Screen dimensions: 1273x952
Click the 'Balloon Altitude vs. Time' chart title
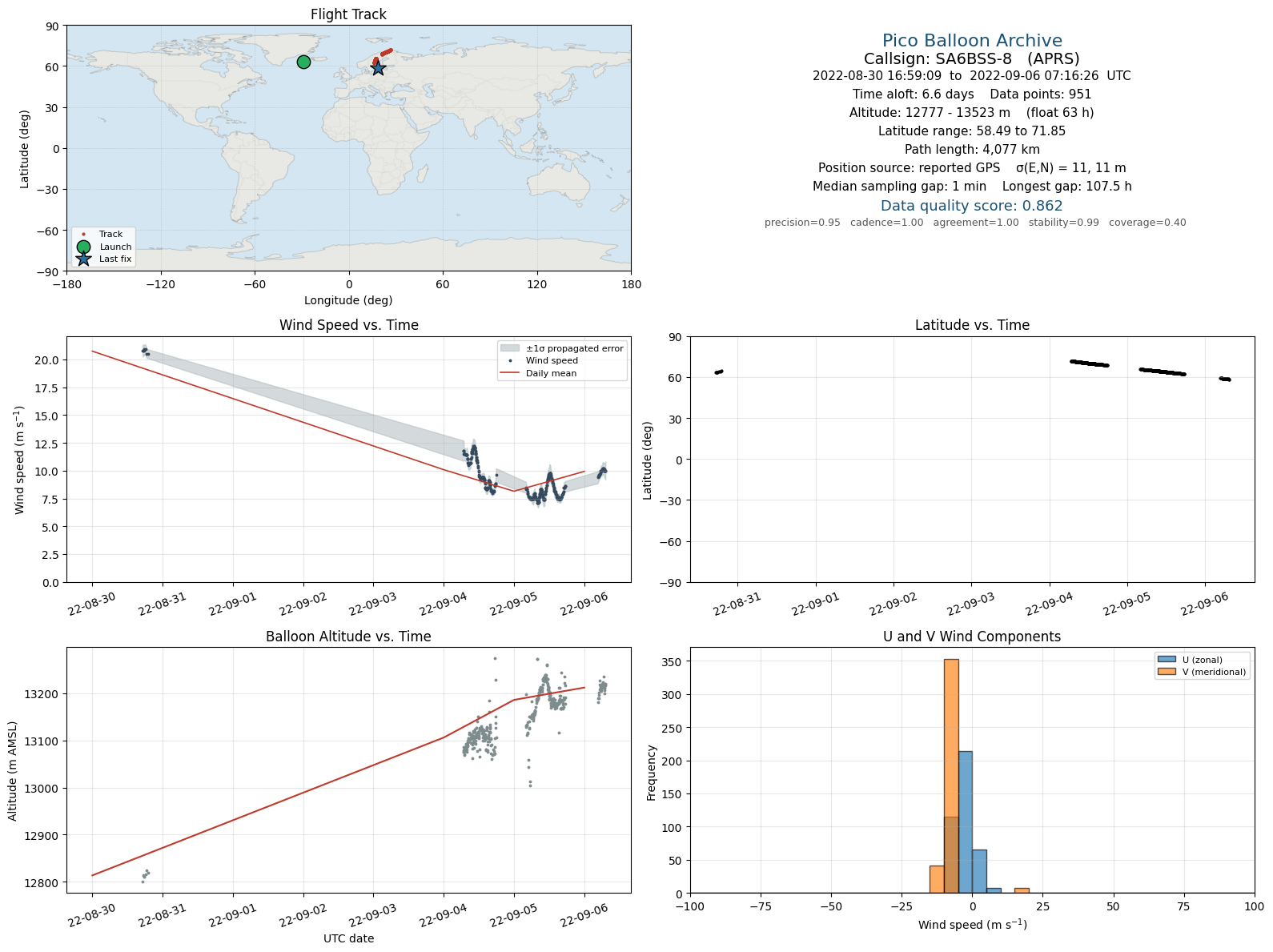point(348,637)
